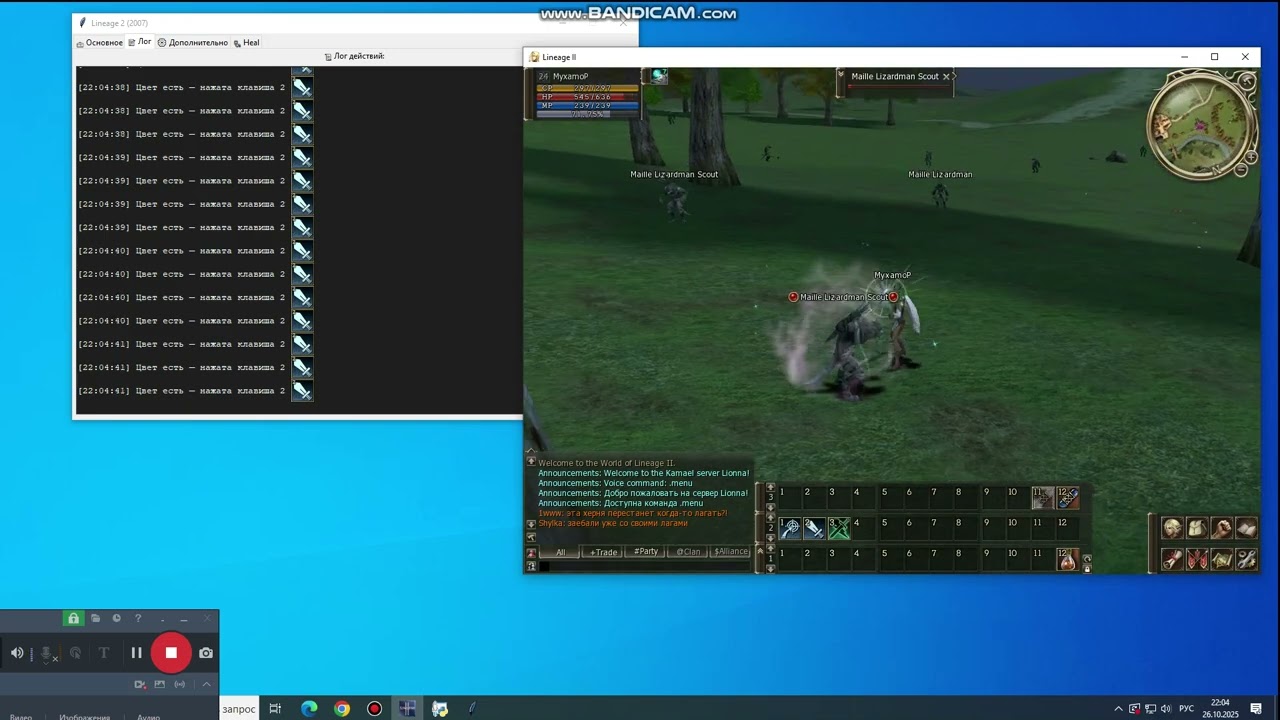Click the minimap zoom-out minus button
The height and width of the screenshot is (720, 1280).
[x=1241, y=170]
